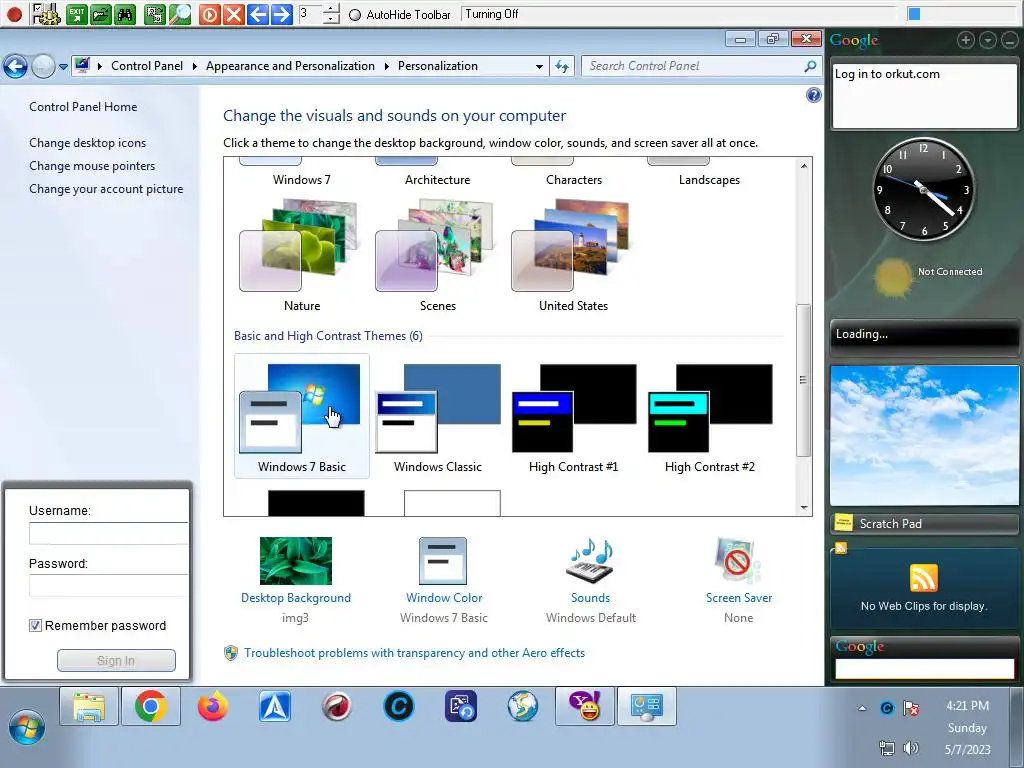Open Control Panel Home link
This screenshot has height=768, width=1024.
pos(83,106)
